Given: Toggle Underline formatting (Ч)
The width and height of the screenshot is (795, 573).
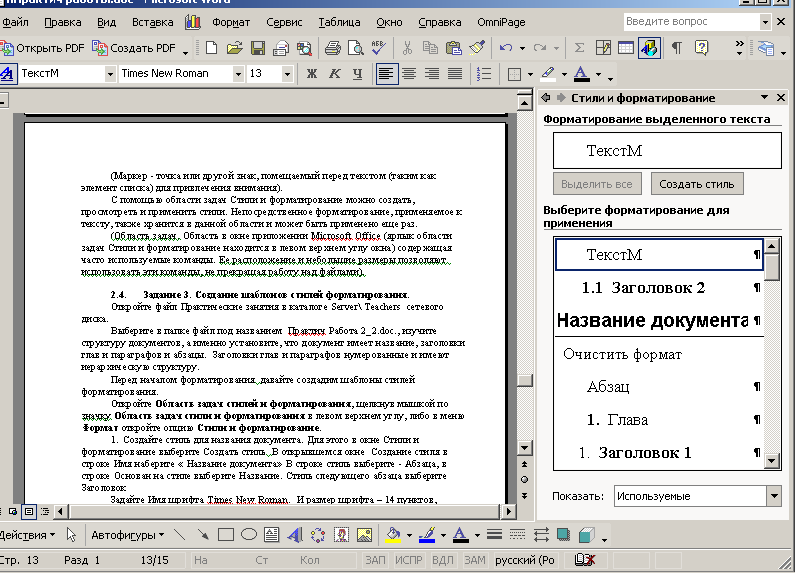Looking at the screenshot, I should click(x=357, y=74).
